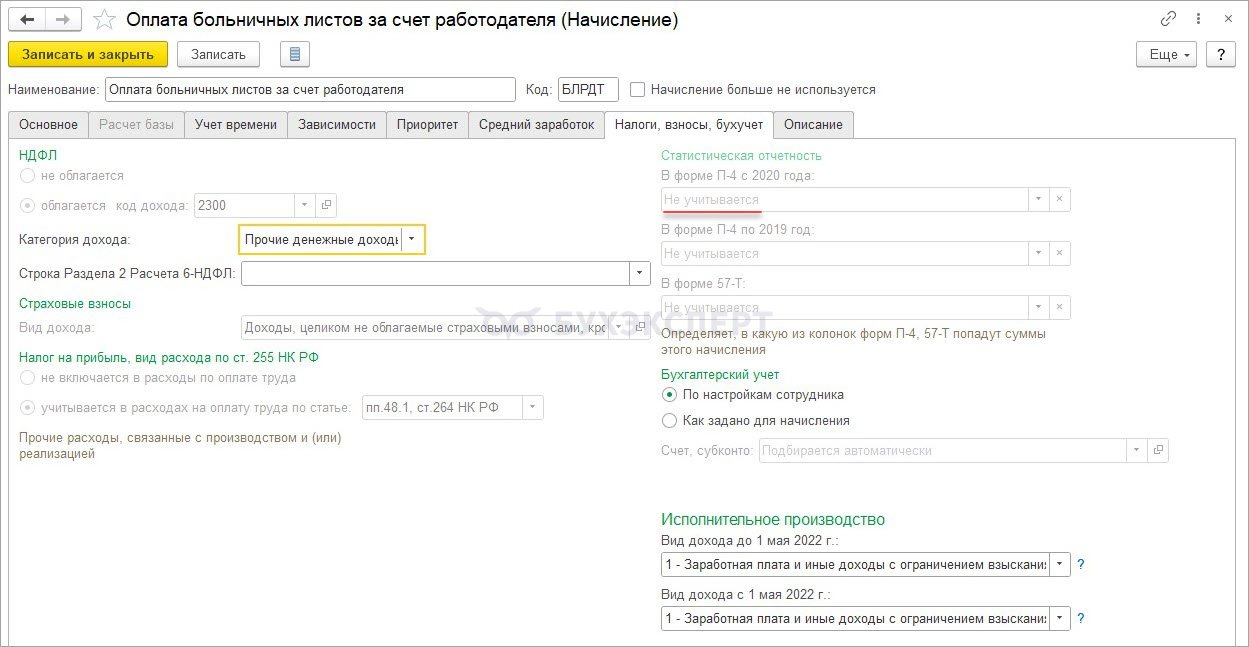Close the form window

[x=1227, y=19]
